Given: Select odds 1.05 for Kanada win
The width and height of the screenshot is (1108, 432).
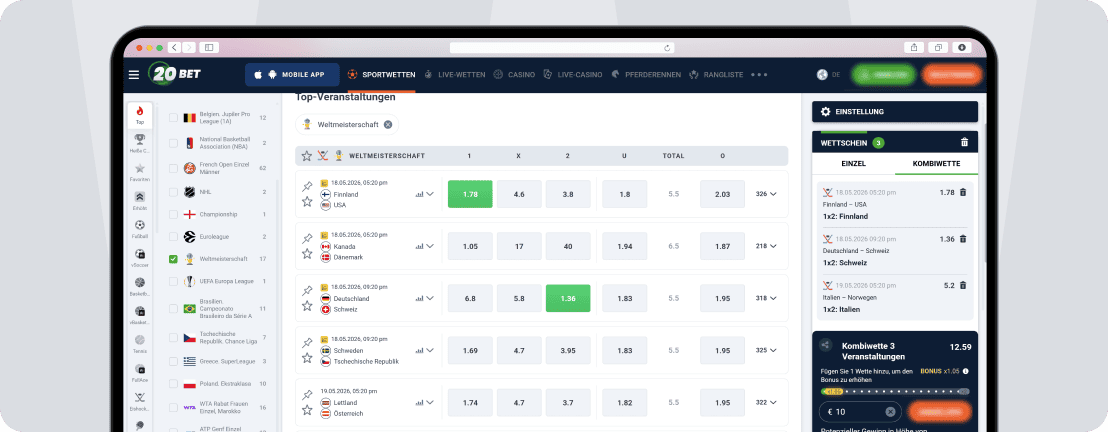Looking at the screenshot, I should click(x=470, y=246).
